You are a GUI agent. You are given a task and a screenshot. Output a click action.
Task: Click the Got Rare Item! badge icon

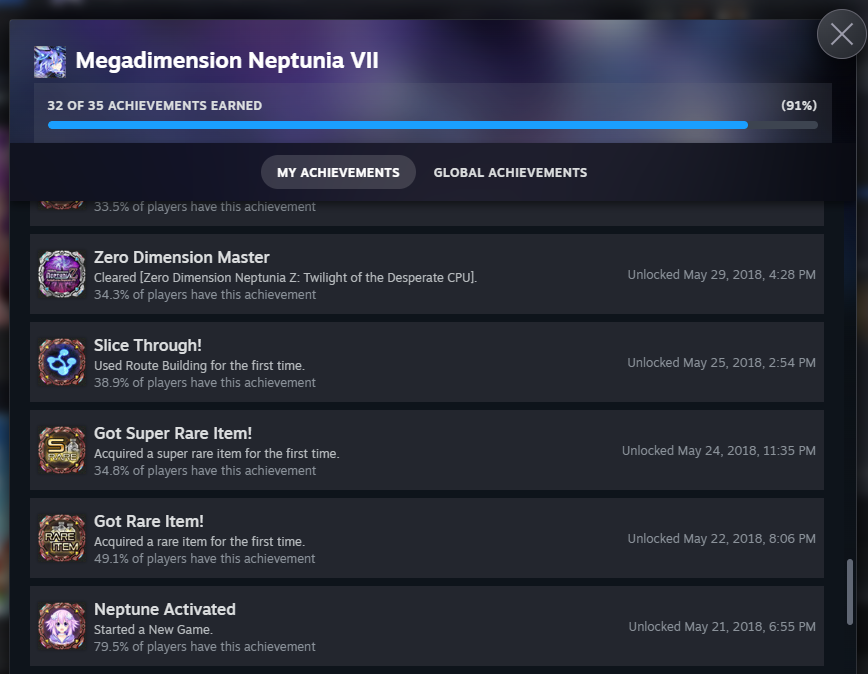[x=61, y=538]
